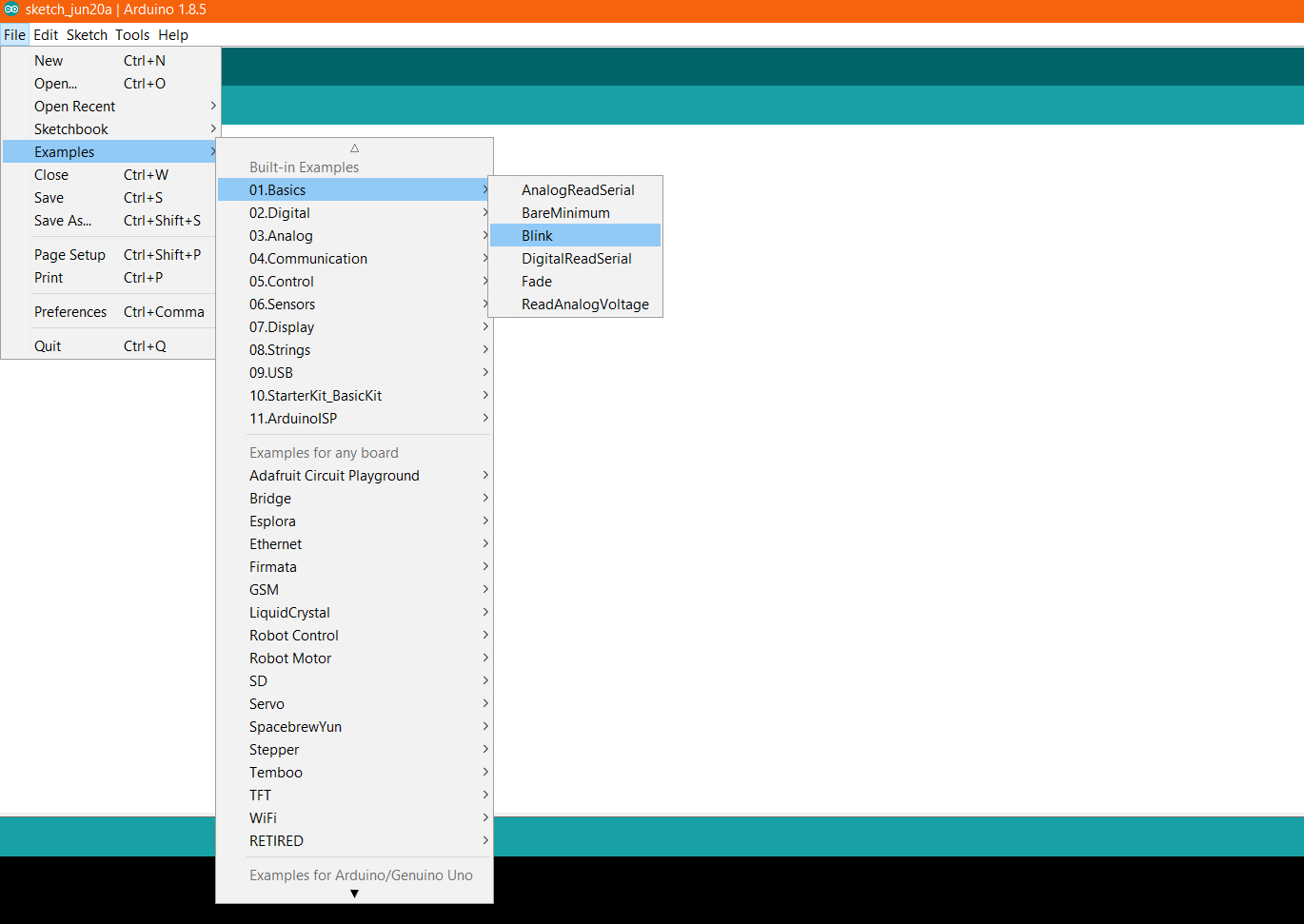Select Save in File menu
Screen dimensions: 1304x924
coord(110,198)
